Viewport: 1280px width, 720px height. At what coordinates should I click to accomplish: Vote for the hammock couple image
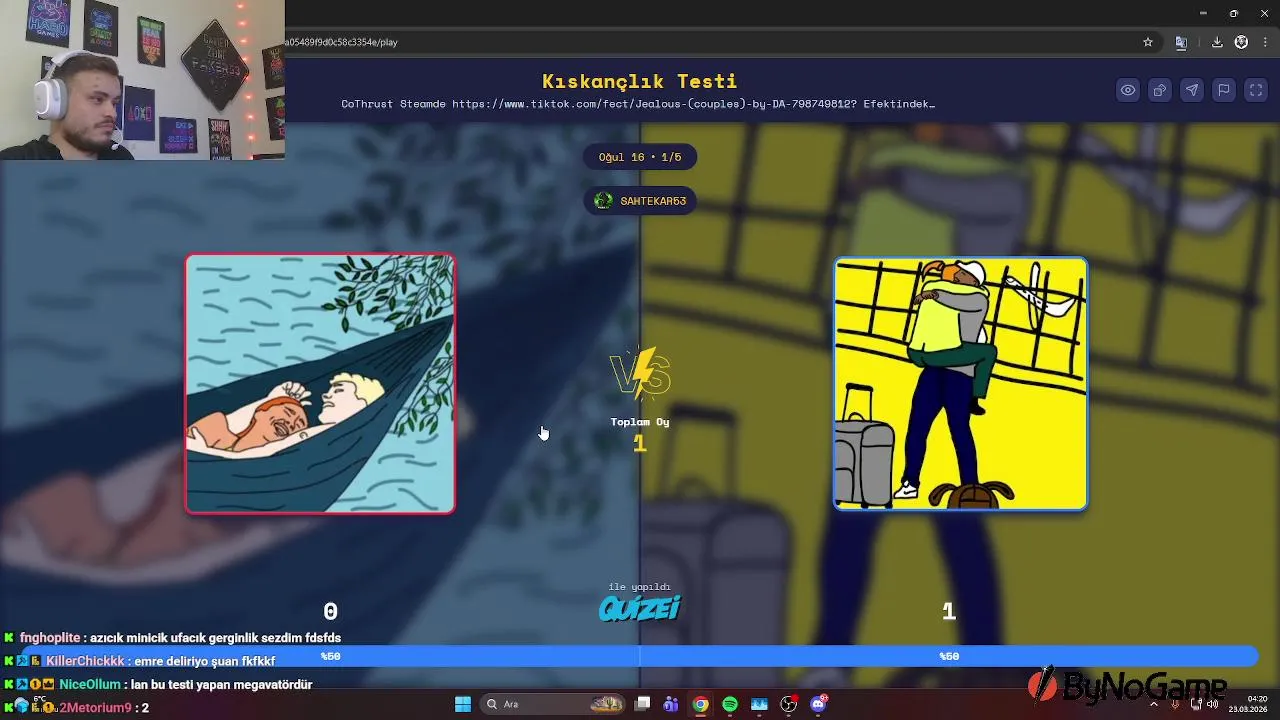[x=320, y=384]
